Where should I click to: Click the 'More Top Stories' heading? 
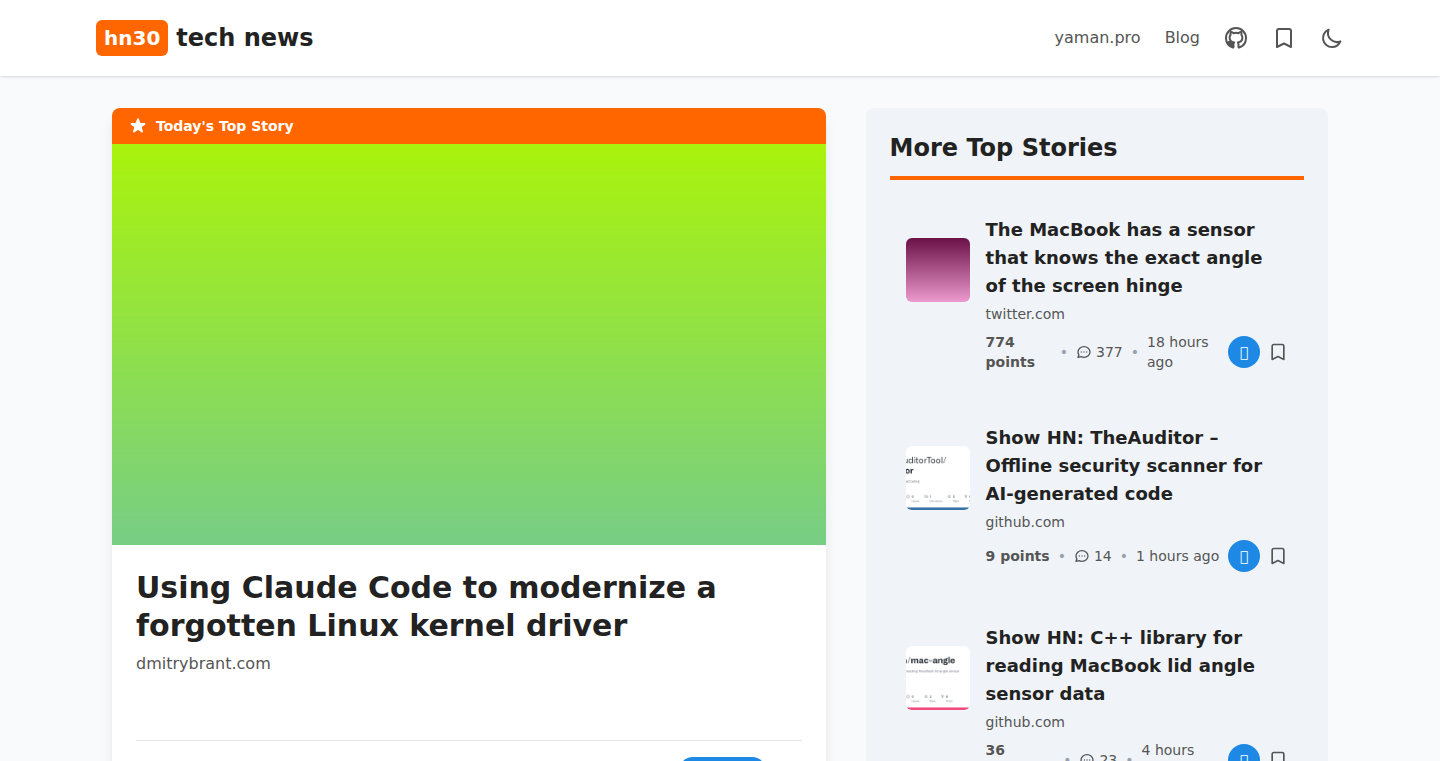[x=1003, y=147]
